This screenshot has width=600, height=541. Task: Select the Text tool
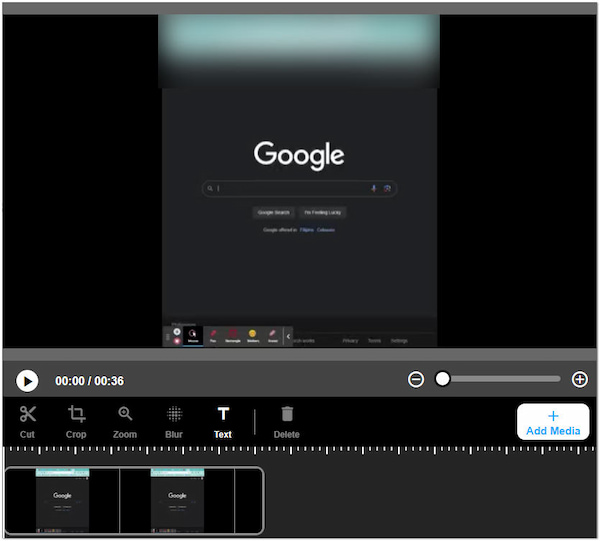click(x=223, y=422)
